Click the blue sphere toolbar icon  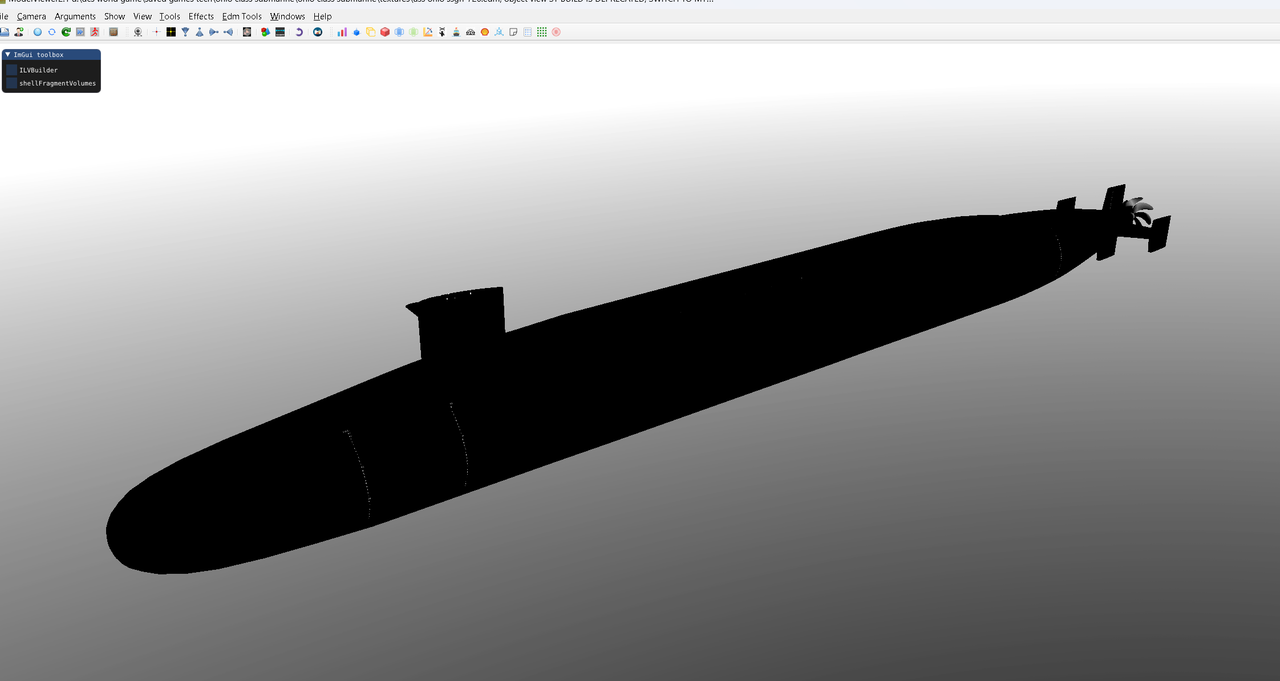[37, 32]
